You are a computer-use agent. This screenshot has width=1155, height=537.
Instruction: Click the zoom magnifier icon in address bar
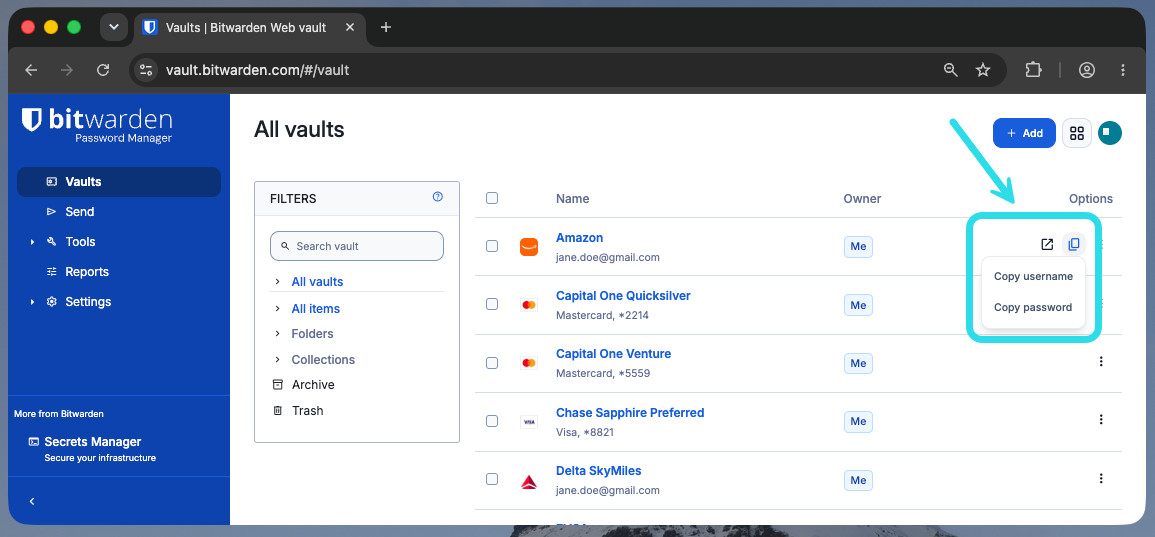click(x=951, y=70)
